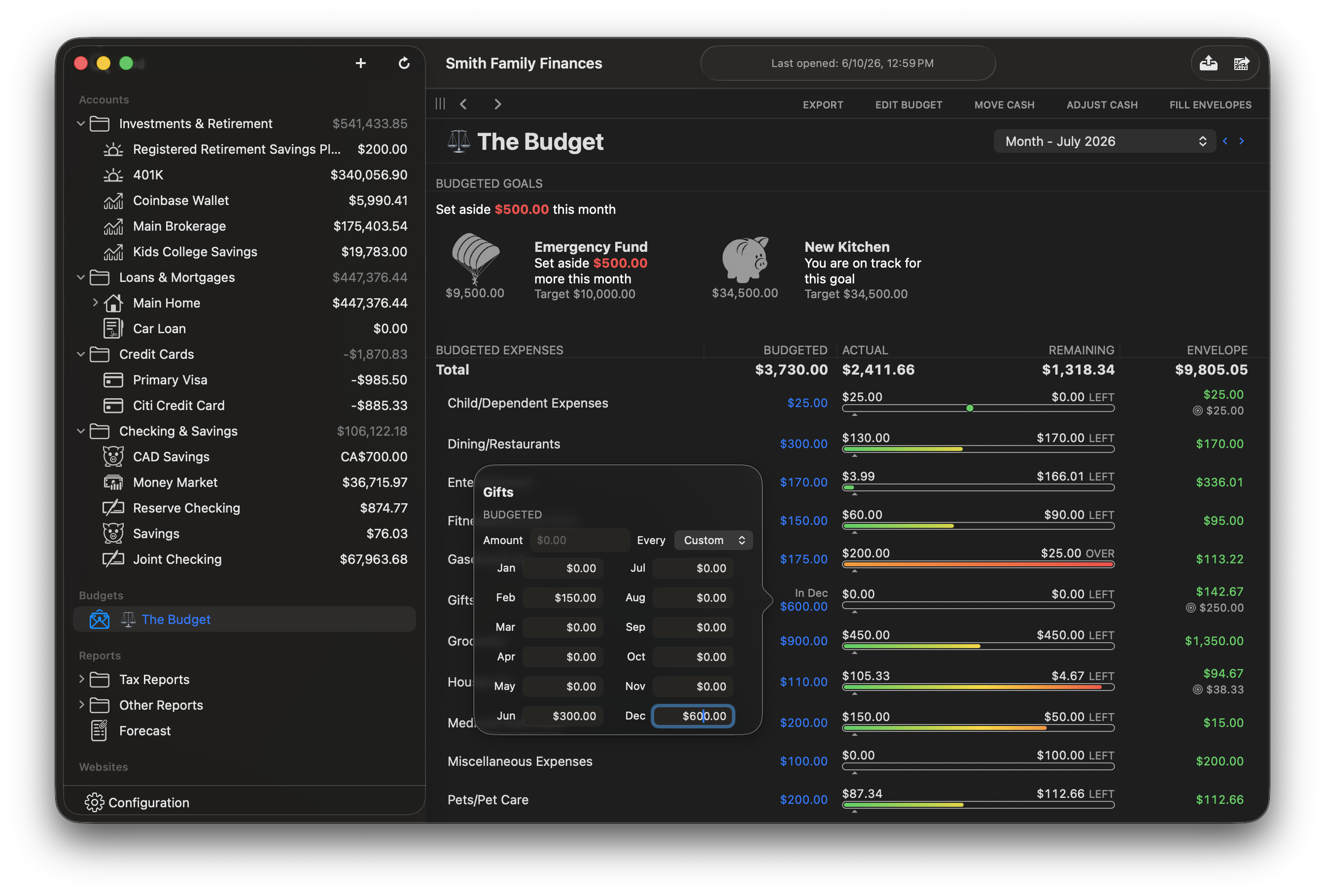Open the Reserve Checking account
Viewport: 1325px width, 896px height.
(x=255, y=509)
